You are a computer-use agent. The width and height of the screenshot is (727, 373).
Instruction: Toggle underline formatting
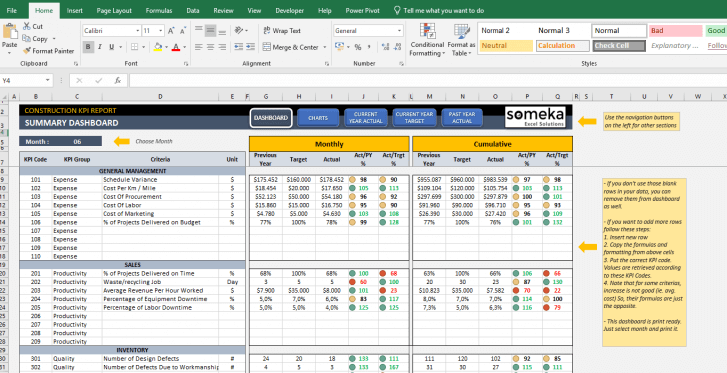pos(111,47)
